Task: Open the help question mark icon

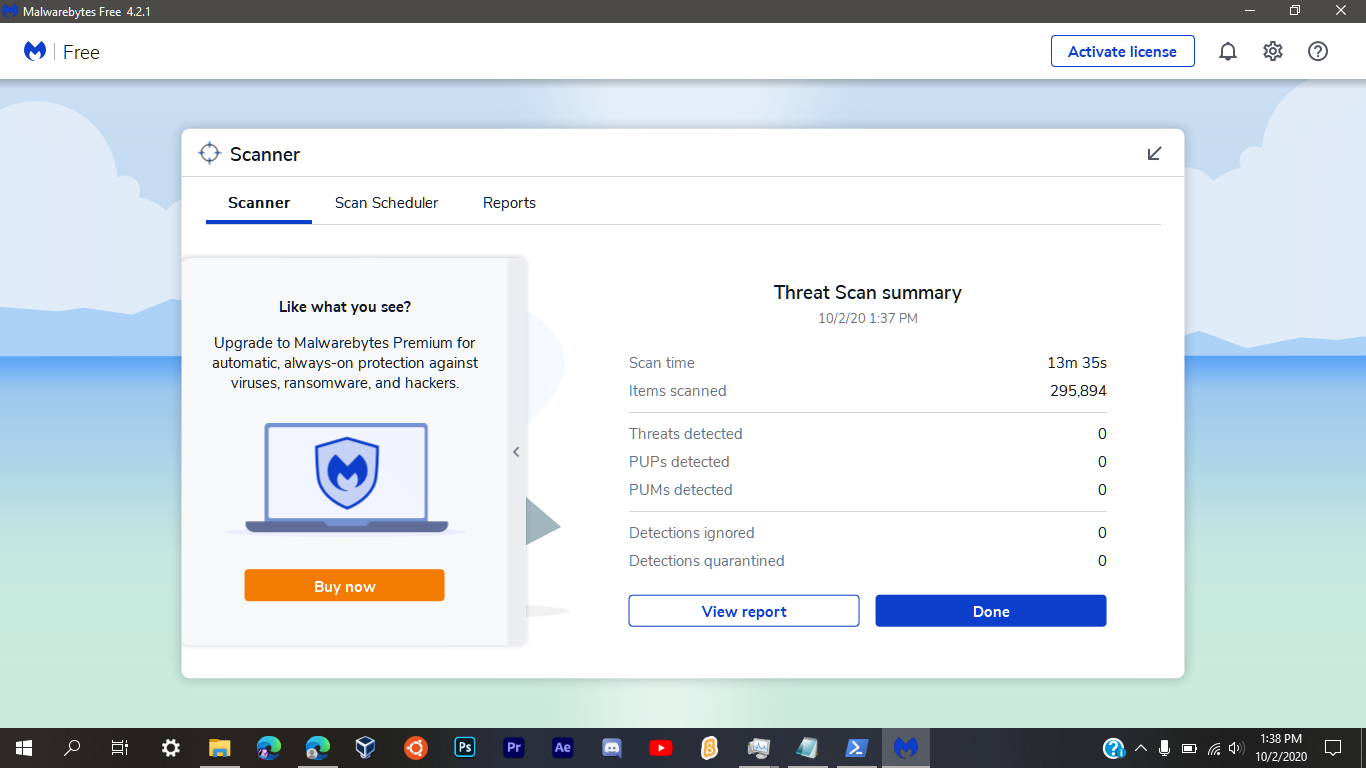Action: point(1318,52)
